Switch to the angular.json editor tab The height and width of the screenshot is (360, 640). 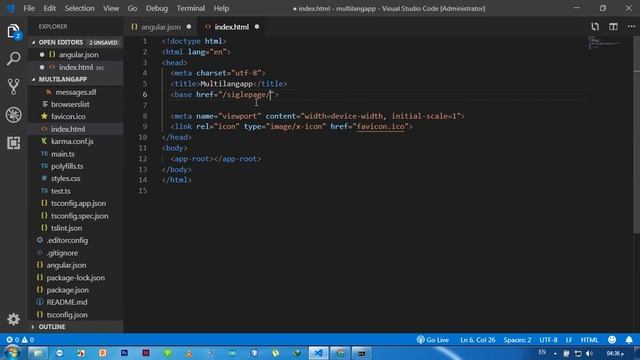(x=161, y=27)
